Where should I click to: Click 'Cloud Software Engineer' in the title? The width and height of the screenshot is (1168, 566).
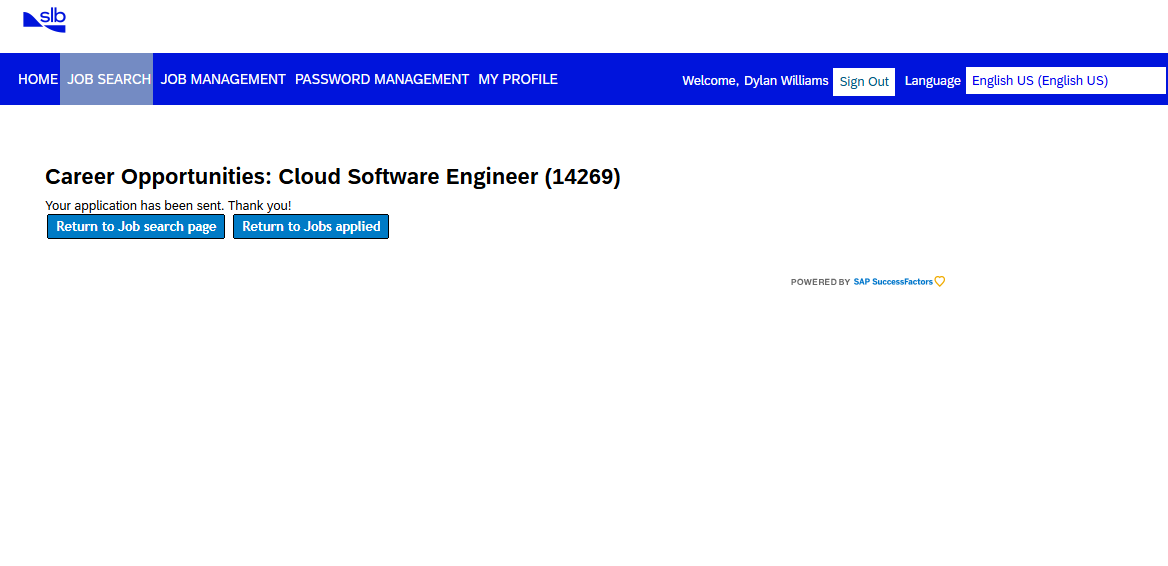tap(408, 177)
